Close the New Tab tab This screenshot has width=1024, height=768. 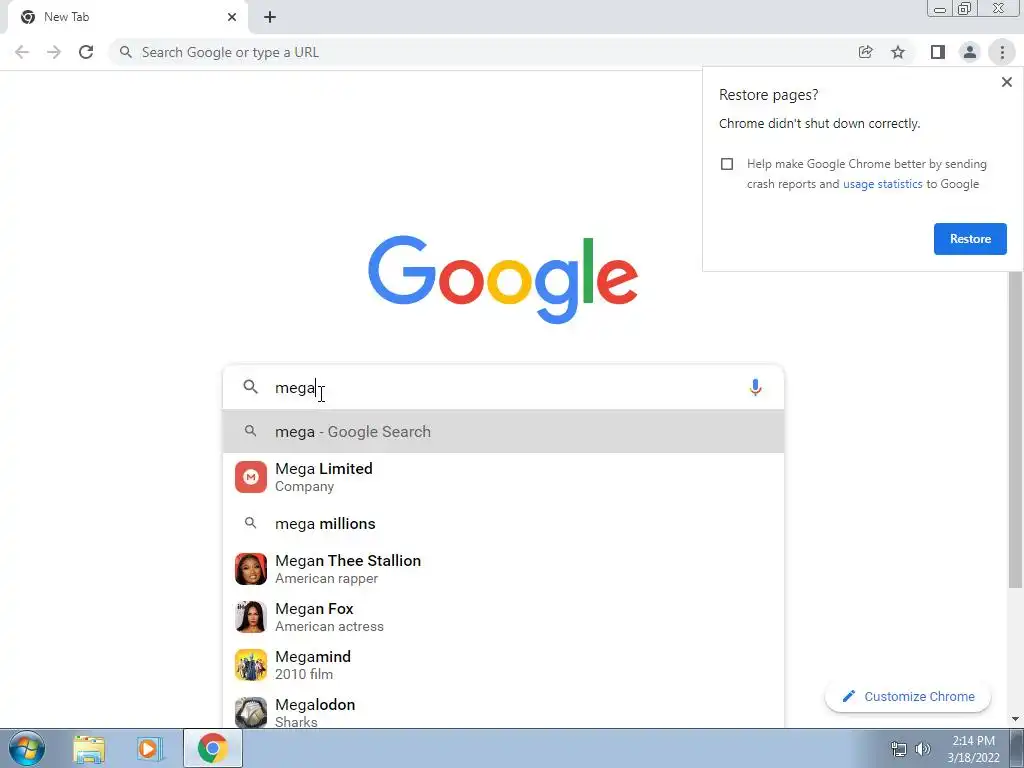232,17
